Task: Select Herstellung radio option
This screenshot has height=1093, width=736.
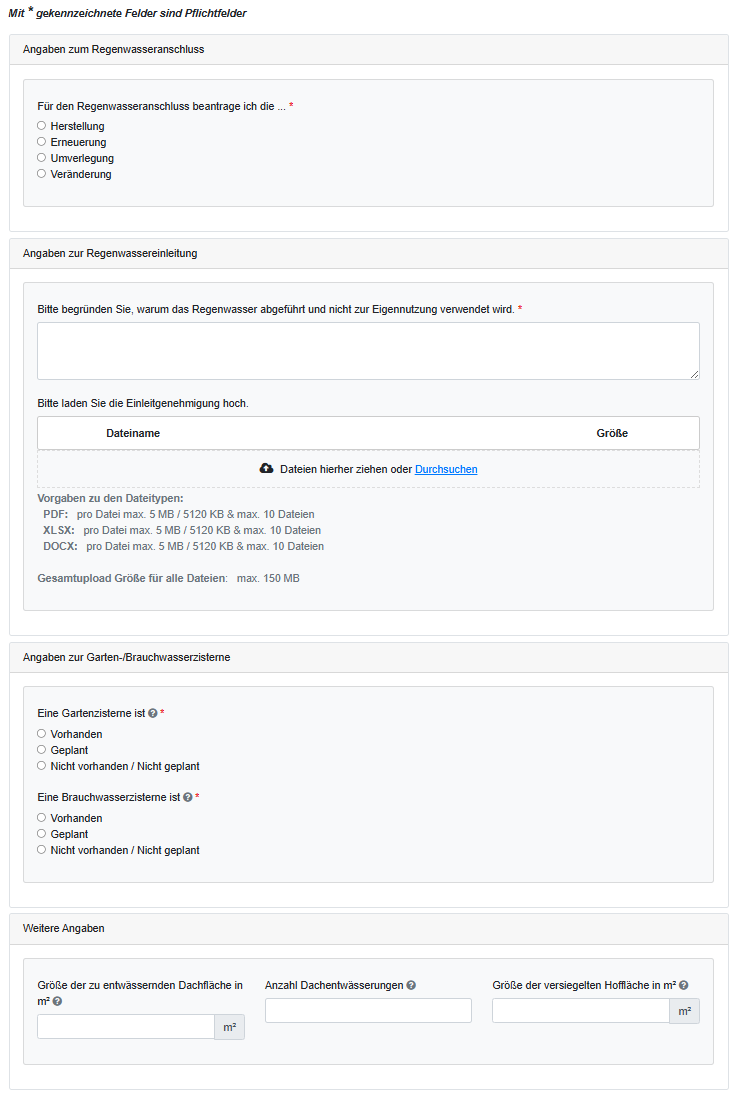Action: click(x=42, y=126)
